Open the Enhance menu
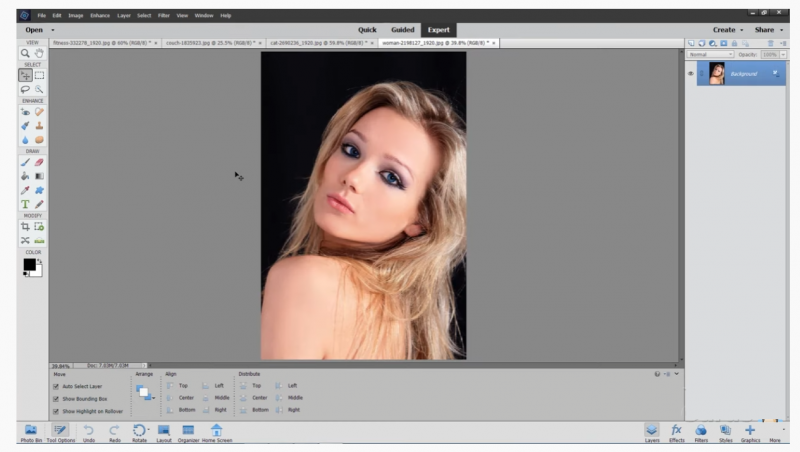Viewport: 800px width, 452px height. 100,16
